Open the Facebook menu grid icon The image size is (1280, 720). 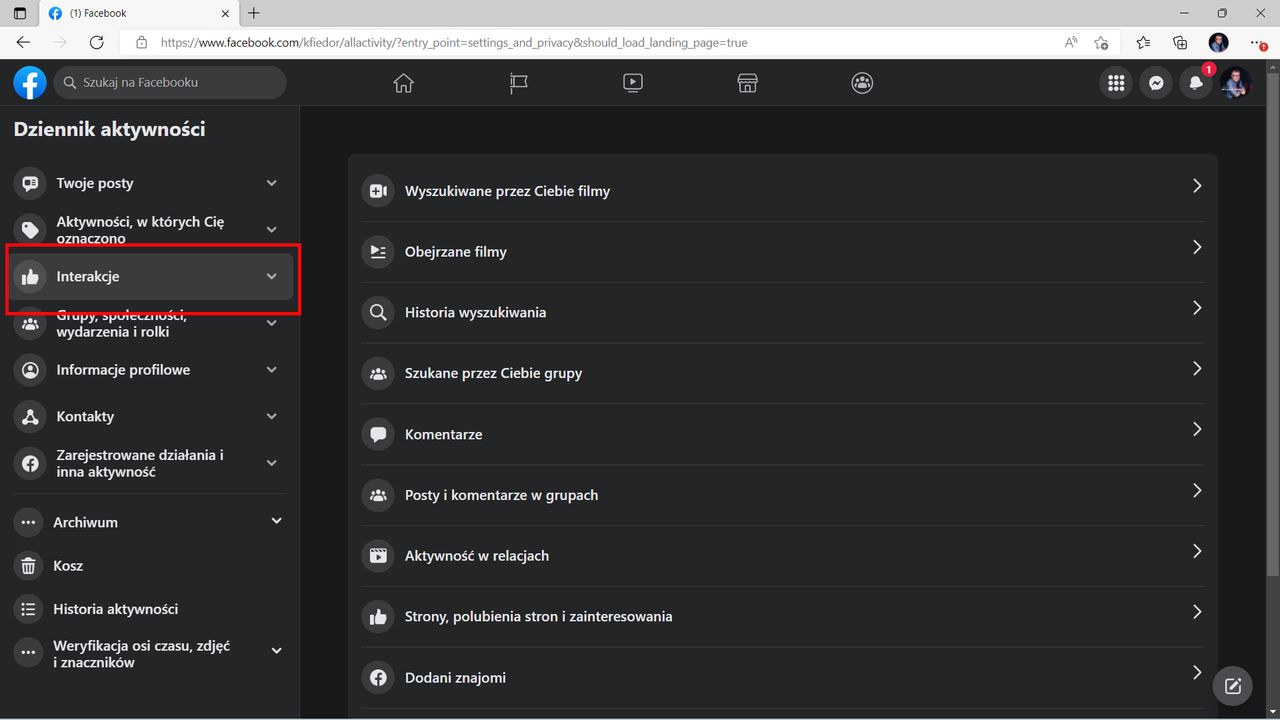[x=1116, y=83]
